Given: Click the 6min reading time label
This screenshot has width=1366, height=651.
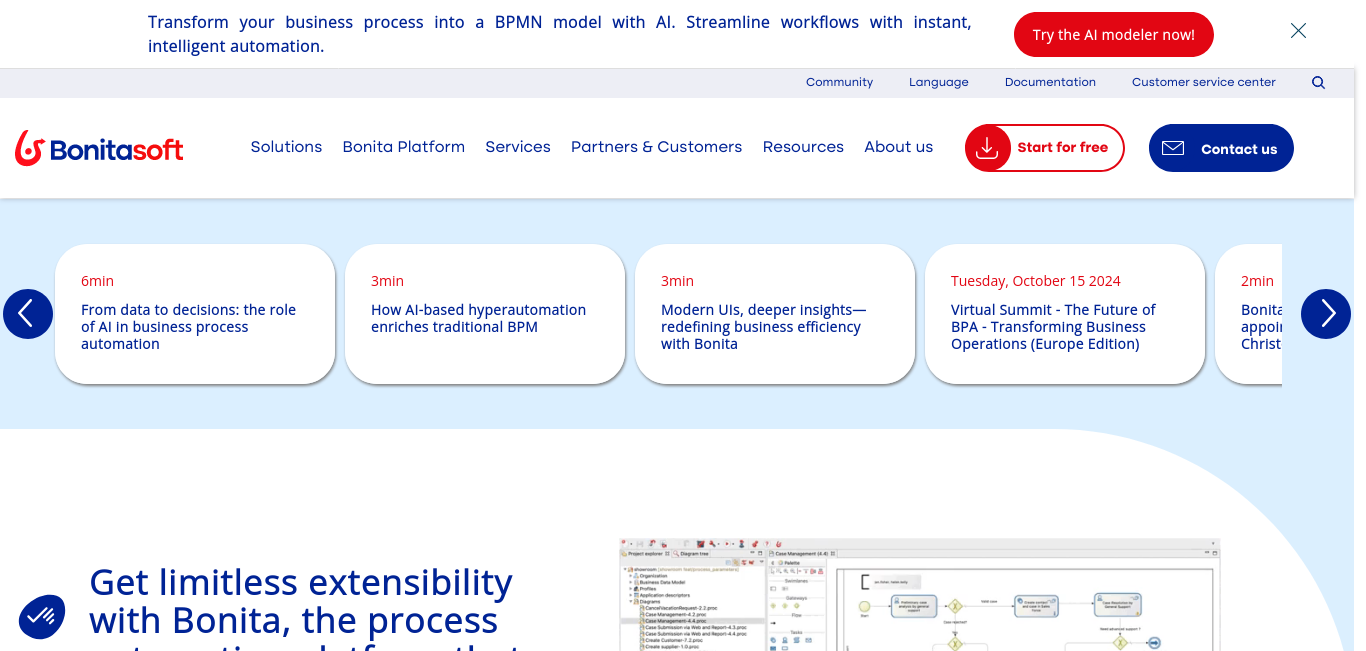Looking at the screenshot, I should click(x=97, y=281).
